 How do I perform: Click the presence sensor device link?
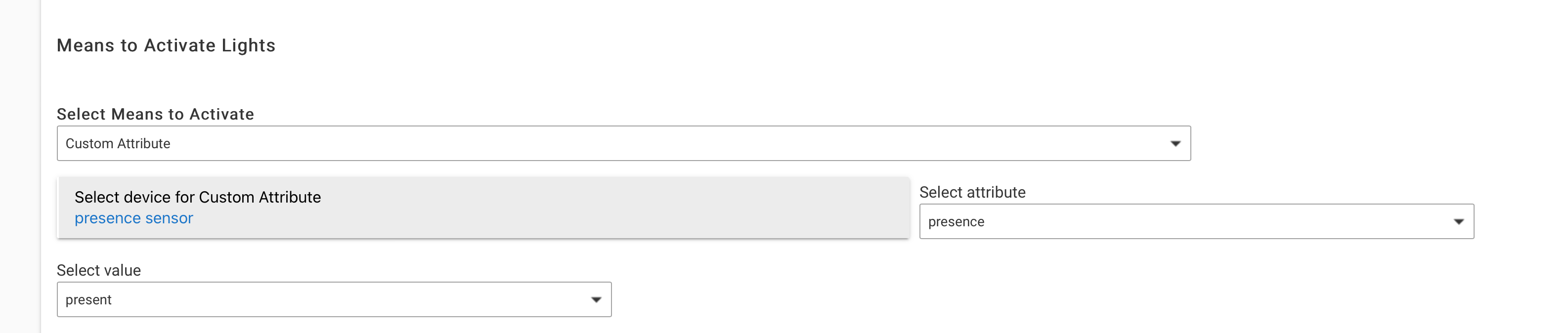[134, 218]
